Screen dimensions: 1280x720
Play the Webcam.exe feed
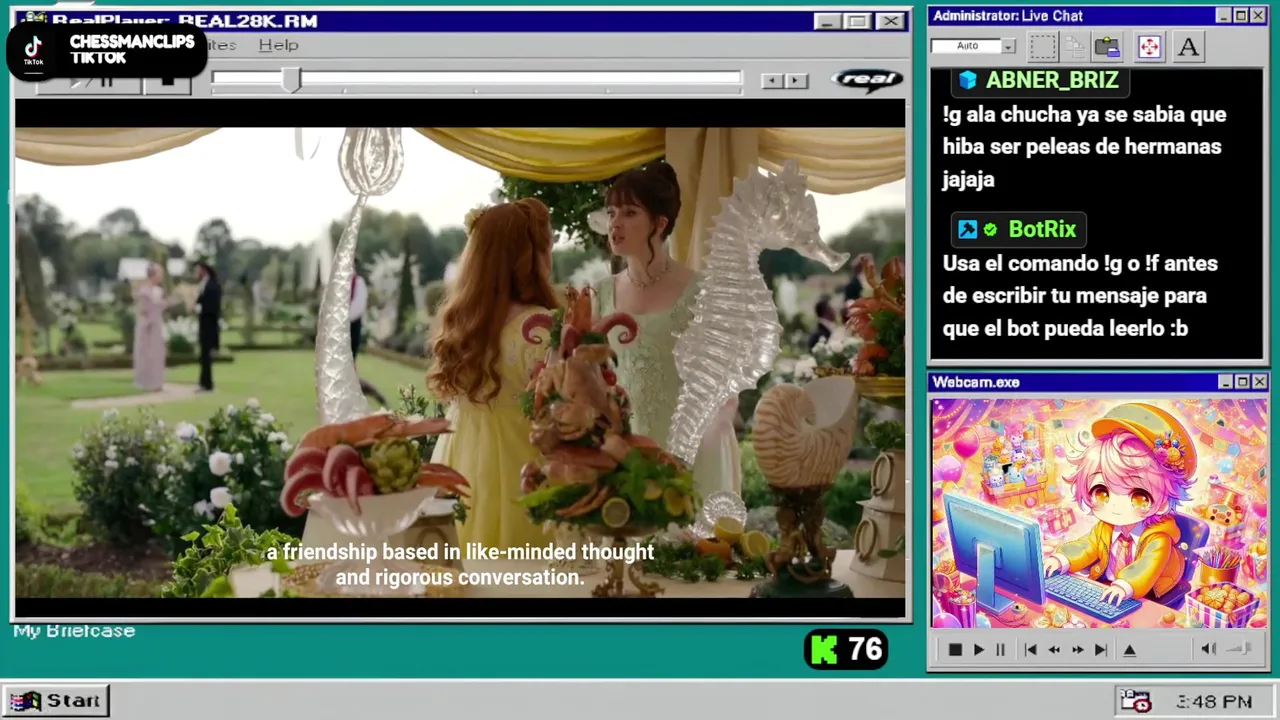(978, 649)
